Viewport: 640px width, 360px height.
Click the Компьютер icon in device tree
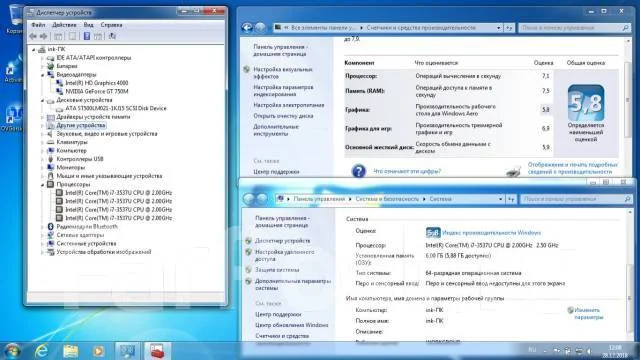pos(51,151)
